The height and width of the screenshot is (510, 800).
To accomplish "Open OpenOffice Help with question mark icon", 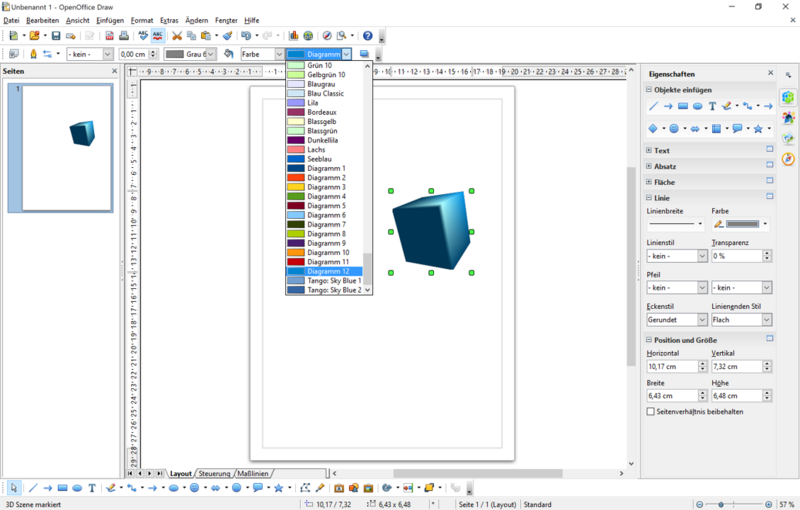I will pos(367,36).
